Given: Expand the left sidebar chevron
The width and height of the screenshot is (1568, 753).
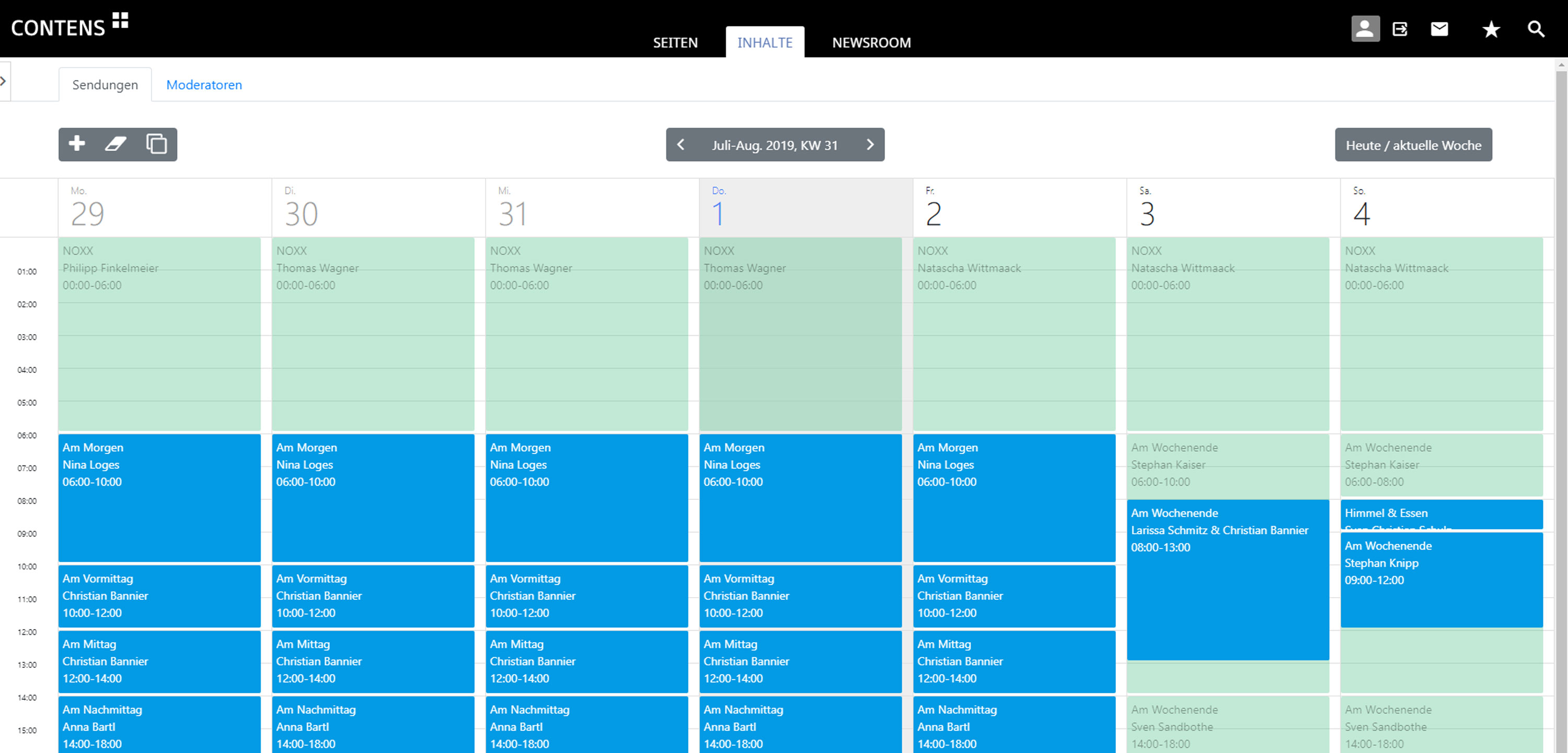Looking at the screenshot, I should point(4,81).
